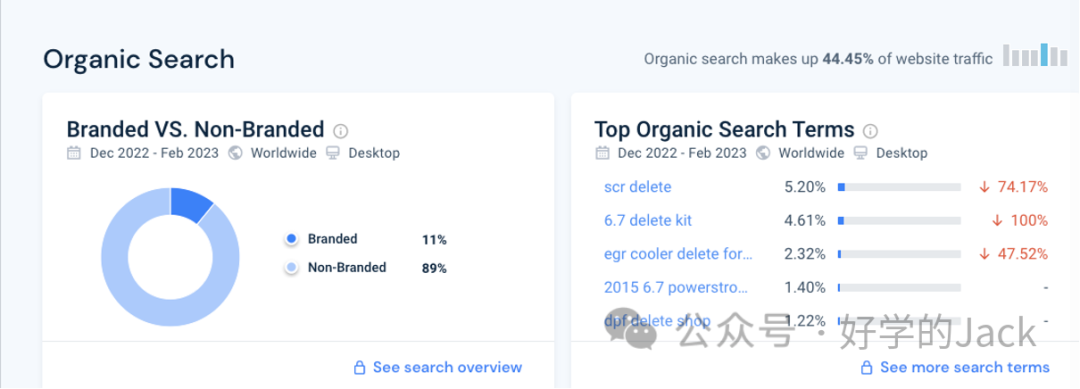
Task: Select the scr delete search term
Action: point(637,187)
